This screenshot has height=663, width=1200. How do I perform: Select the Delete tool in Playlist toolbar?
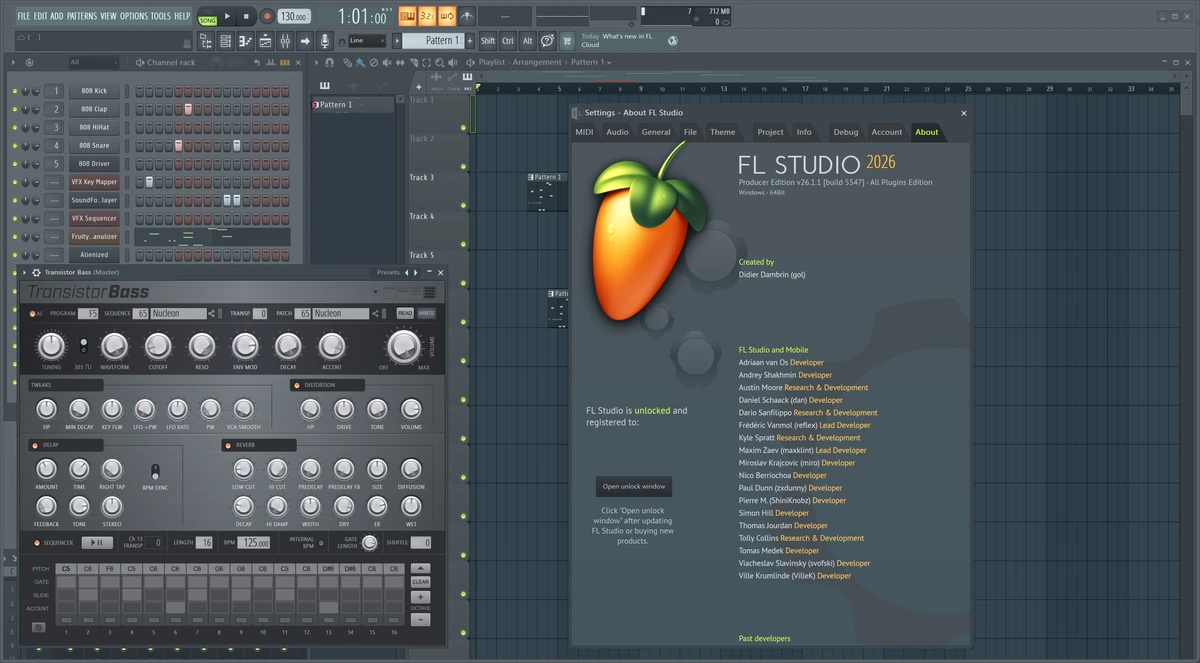pos(374,62)
